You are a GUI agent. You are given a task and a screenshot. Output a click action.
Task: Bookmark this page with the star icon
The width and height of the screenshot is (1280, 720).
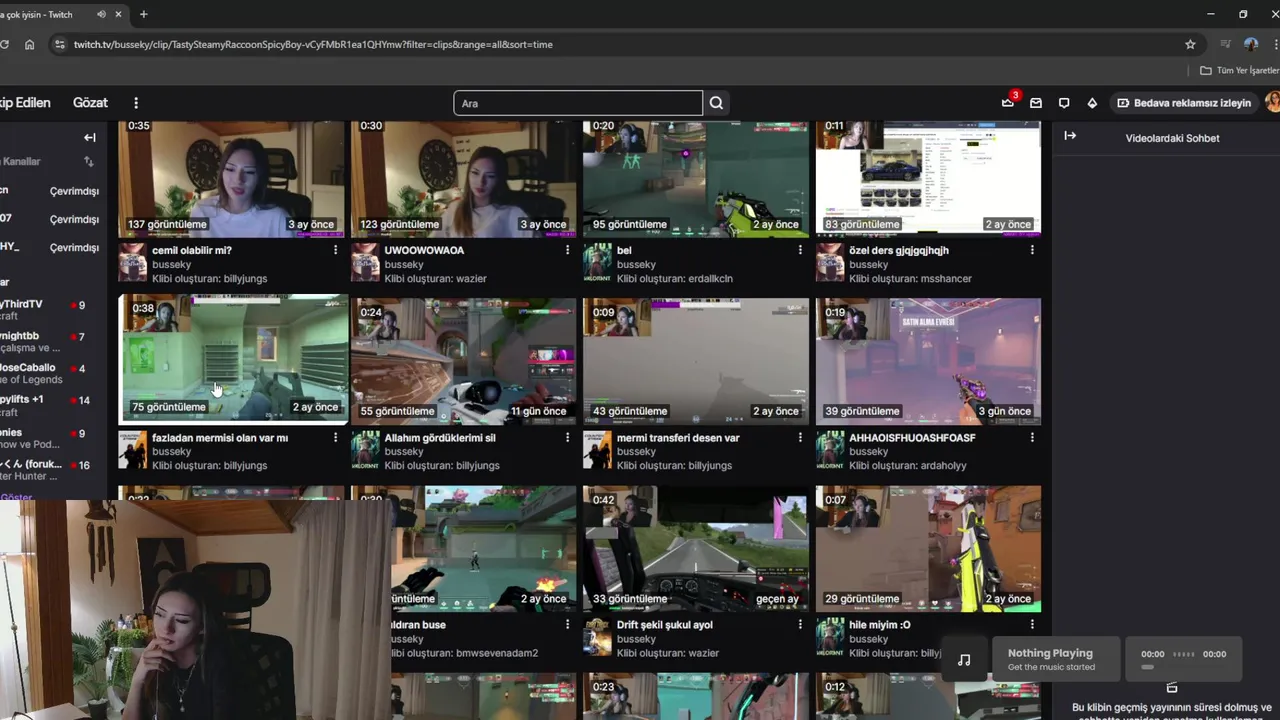coord(1190,44)
